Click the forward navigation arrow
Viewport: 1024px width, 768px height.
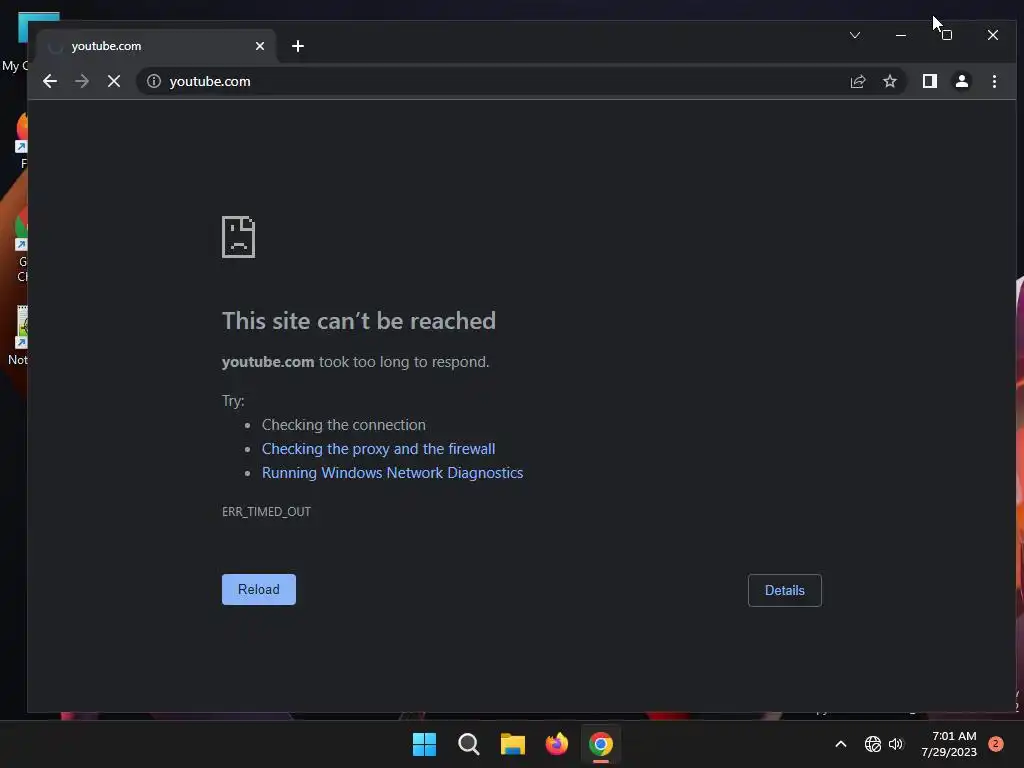click(82, 81)
